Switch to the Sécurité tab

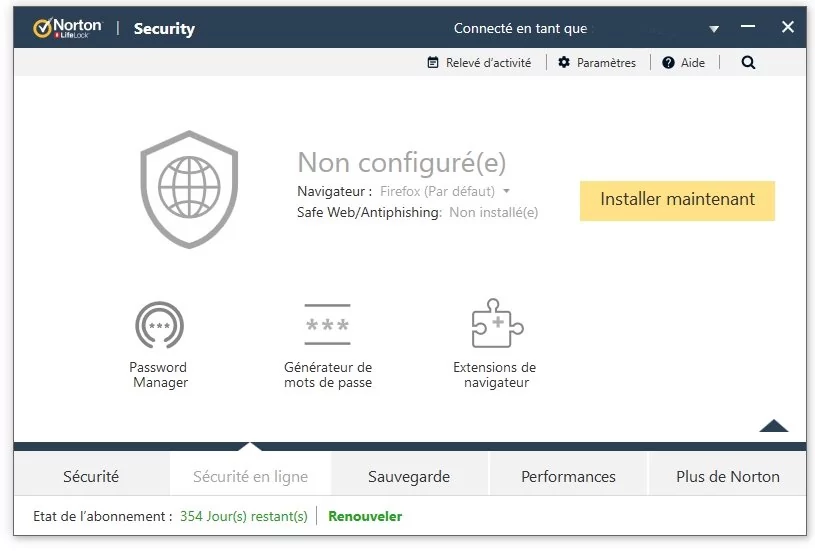(x=91, y=476)
